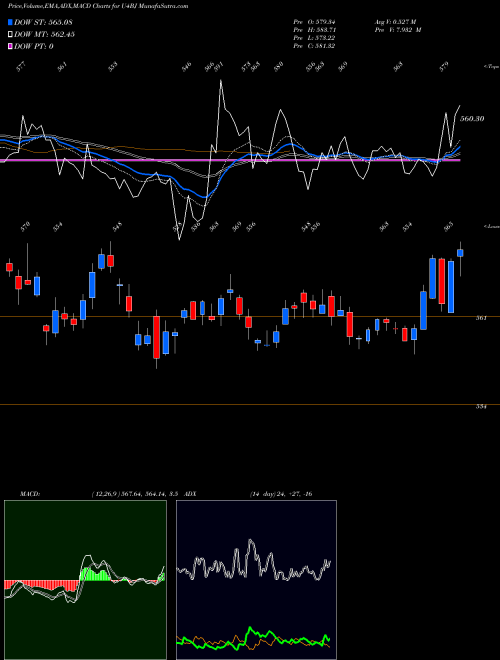Click the 560.30 price label on line chart
This screenshot has height=660, width=500.
(x=472, y=119)
